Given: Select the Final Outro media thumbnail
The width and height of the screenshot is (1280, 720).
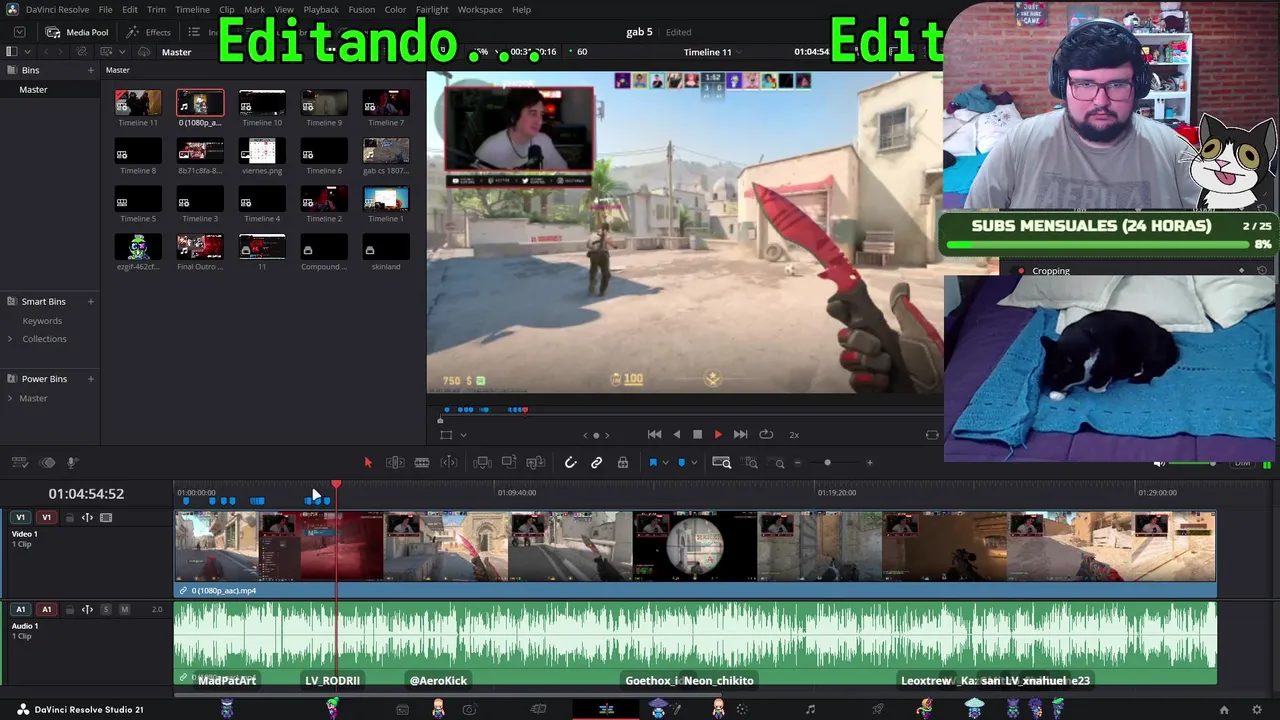Looking at the screenshot, I should click(200, 246).
